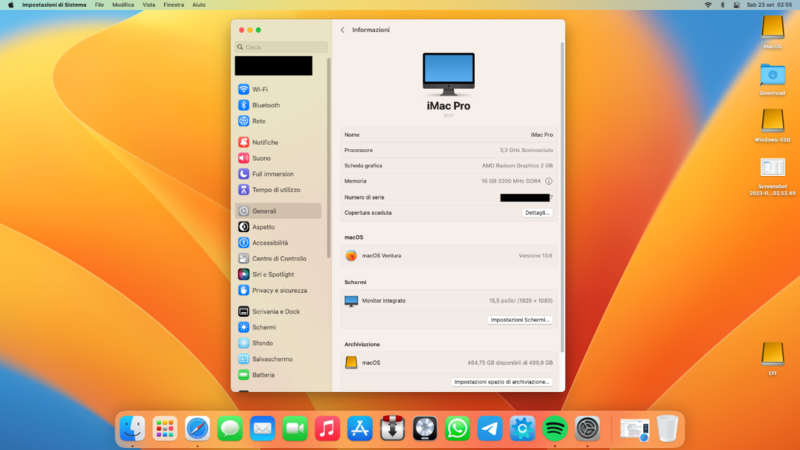This screenshot has height=450, width=800.
Task: Select the Monitor integrato row
Action: [x=448, y=301]
